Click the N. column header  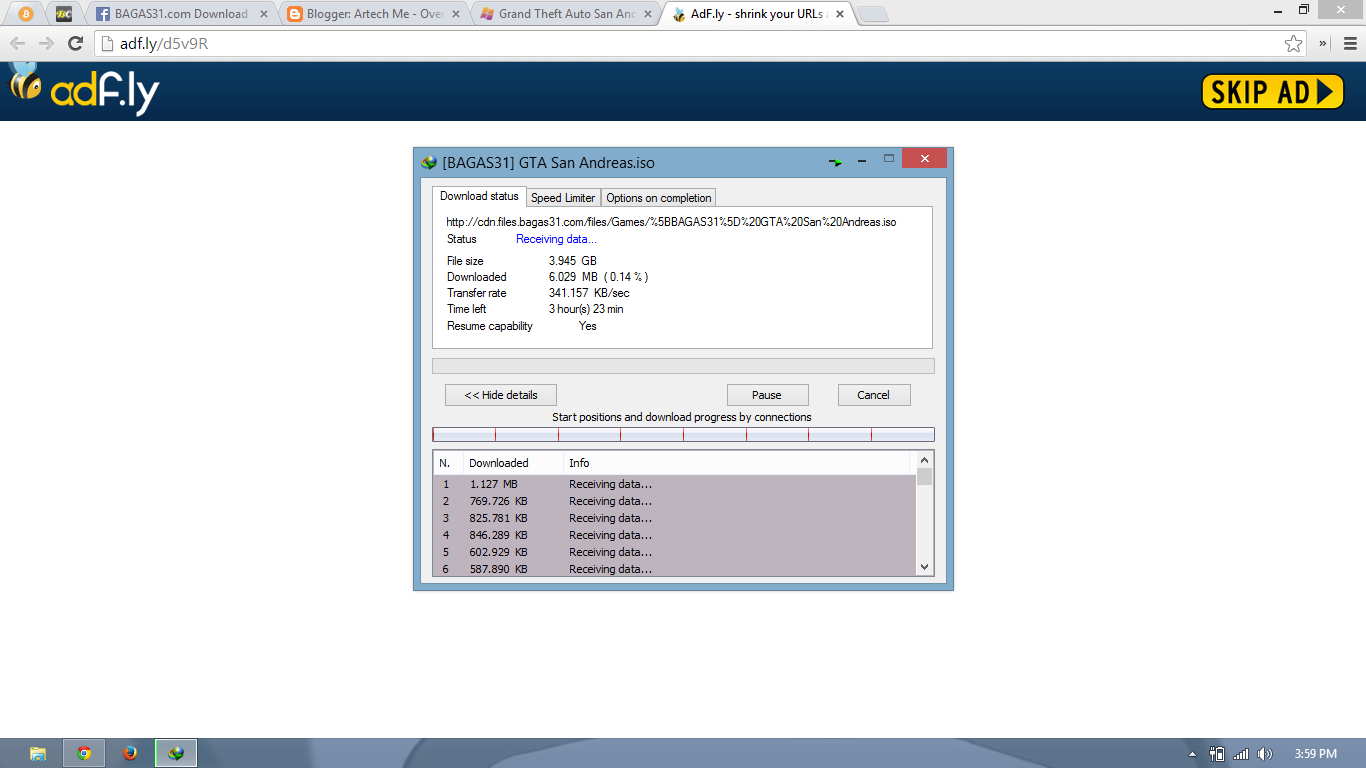[x=448, y=463]
